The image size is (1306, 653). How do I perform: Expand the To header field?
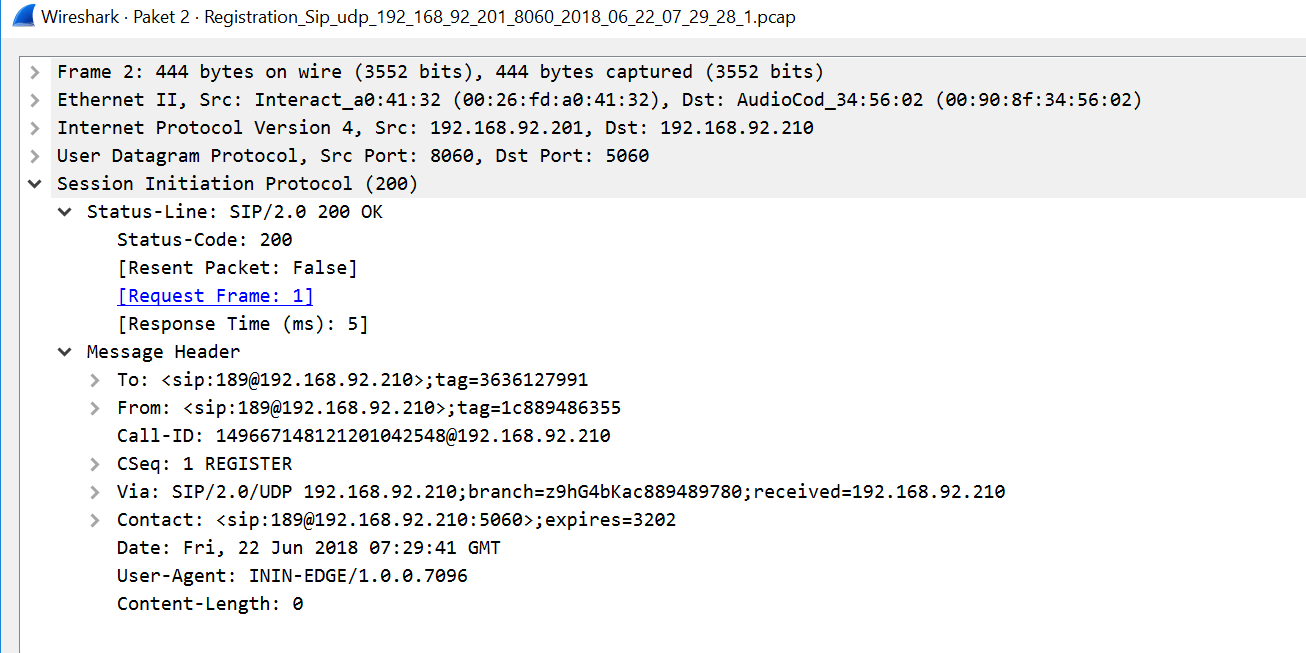(x=95, y=379)
